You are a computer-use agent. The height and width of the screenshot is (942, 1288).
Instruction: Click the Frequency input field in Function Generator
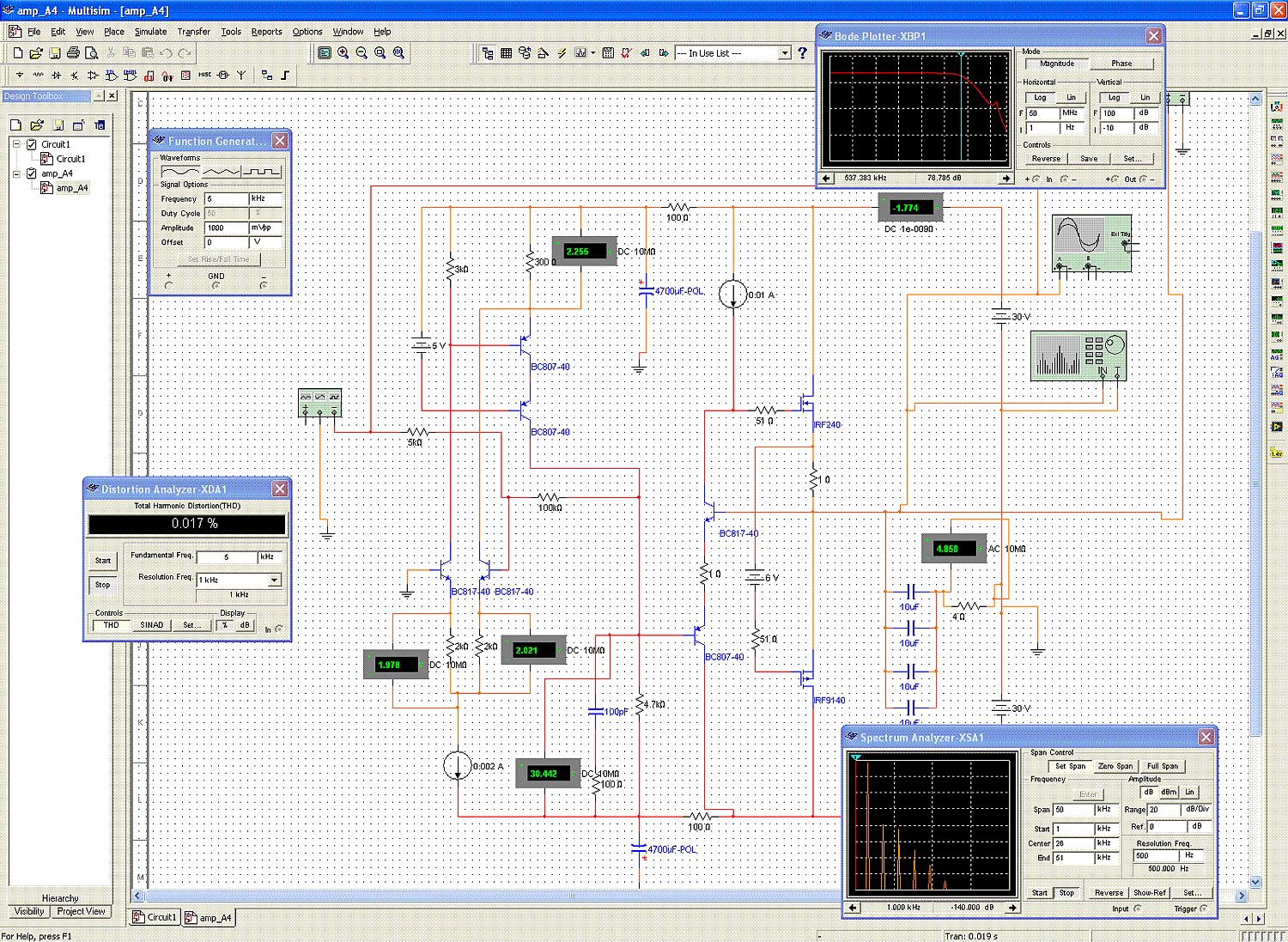[x=225, y=199]
